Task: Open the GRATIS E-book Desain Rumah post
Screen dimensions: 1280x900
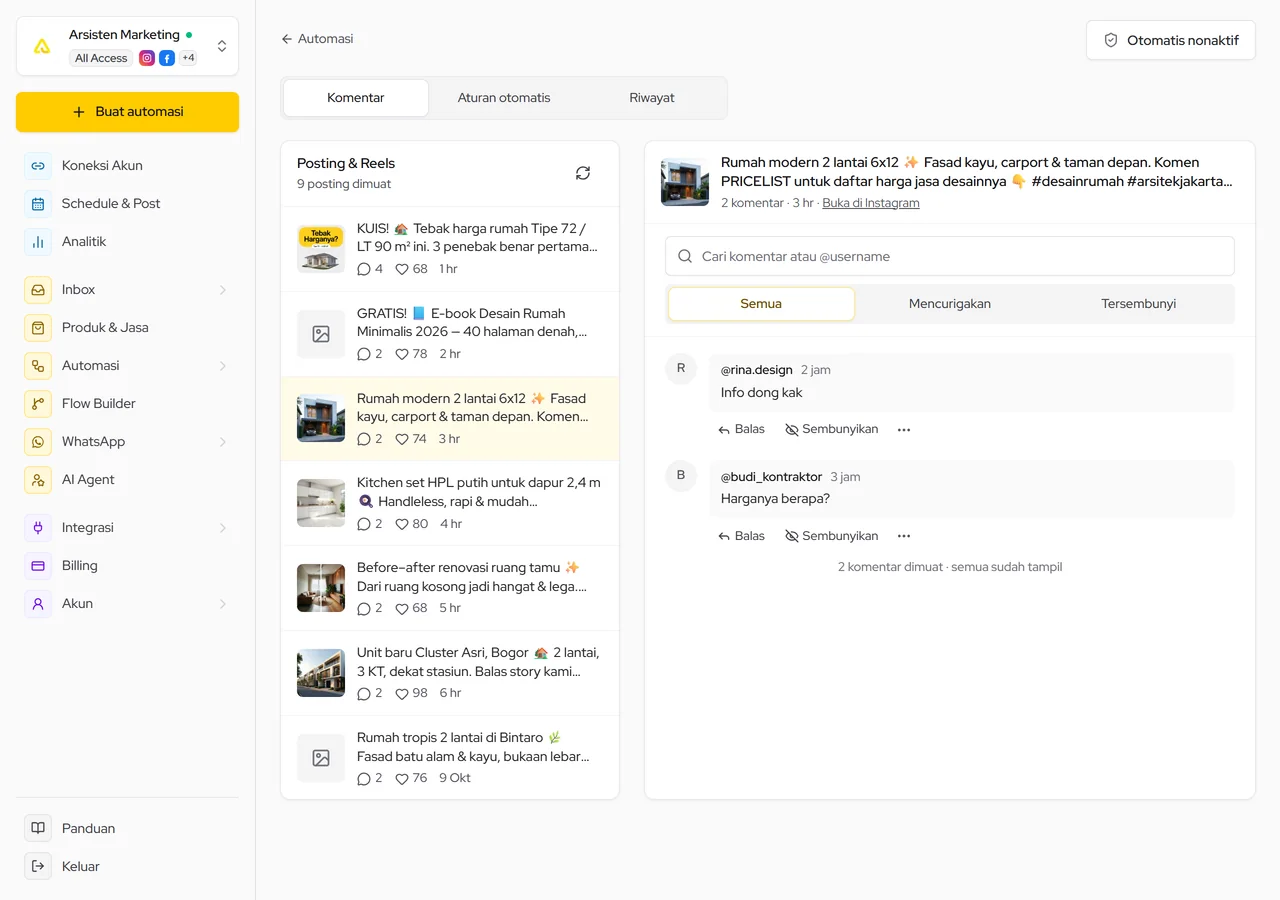Action: [450, 334]
